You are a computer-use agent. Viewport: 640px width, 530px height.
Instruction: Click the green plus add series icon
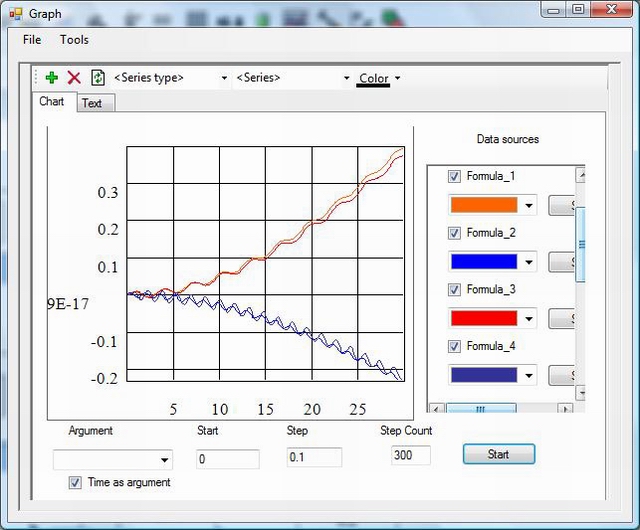51,78
